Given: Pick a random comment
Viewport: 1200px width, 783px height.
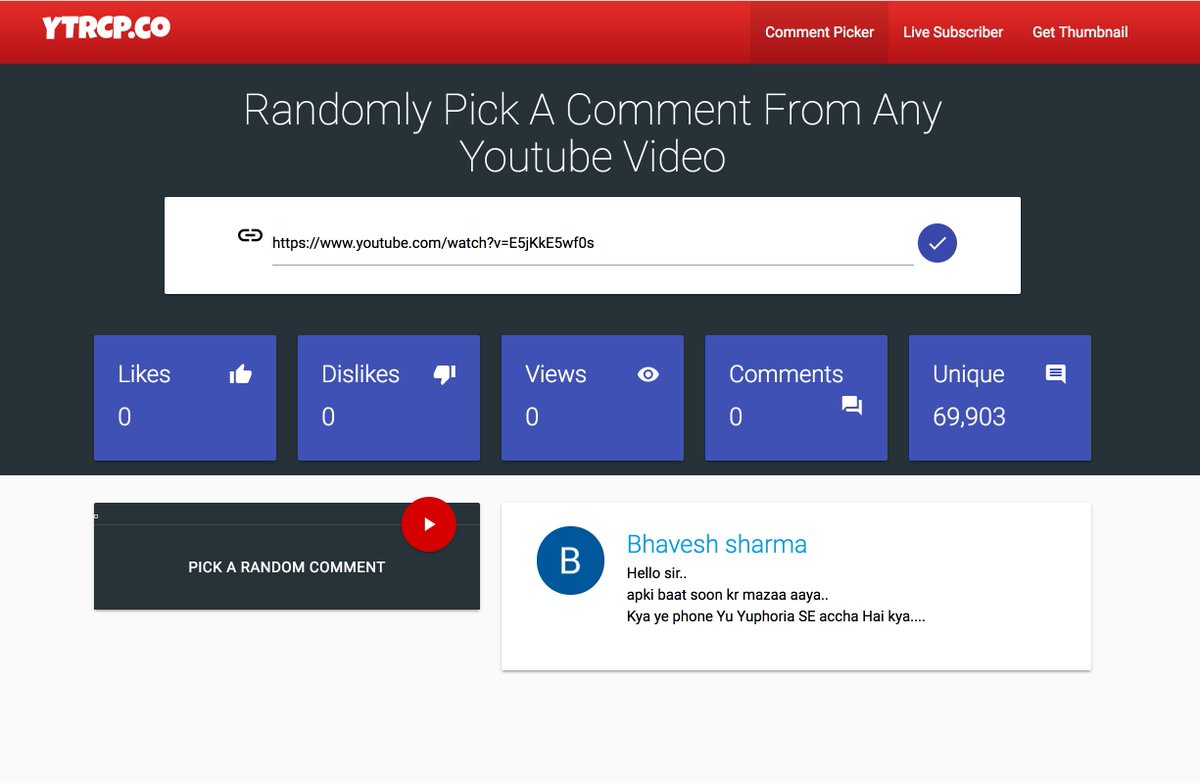Looking at the screenshot, I should tap(287, 567).
